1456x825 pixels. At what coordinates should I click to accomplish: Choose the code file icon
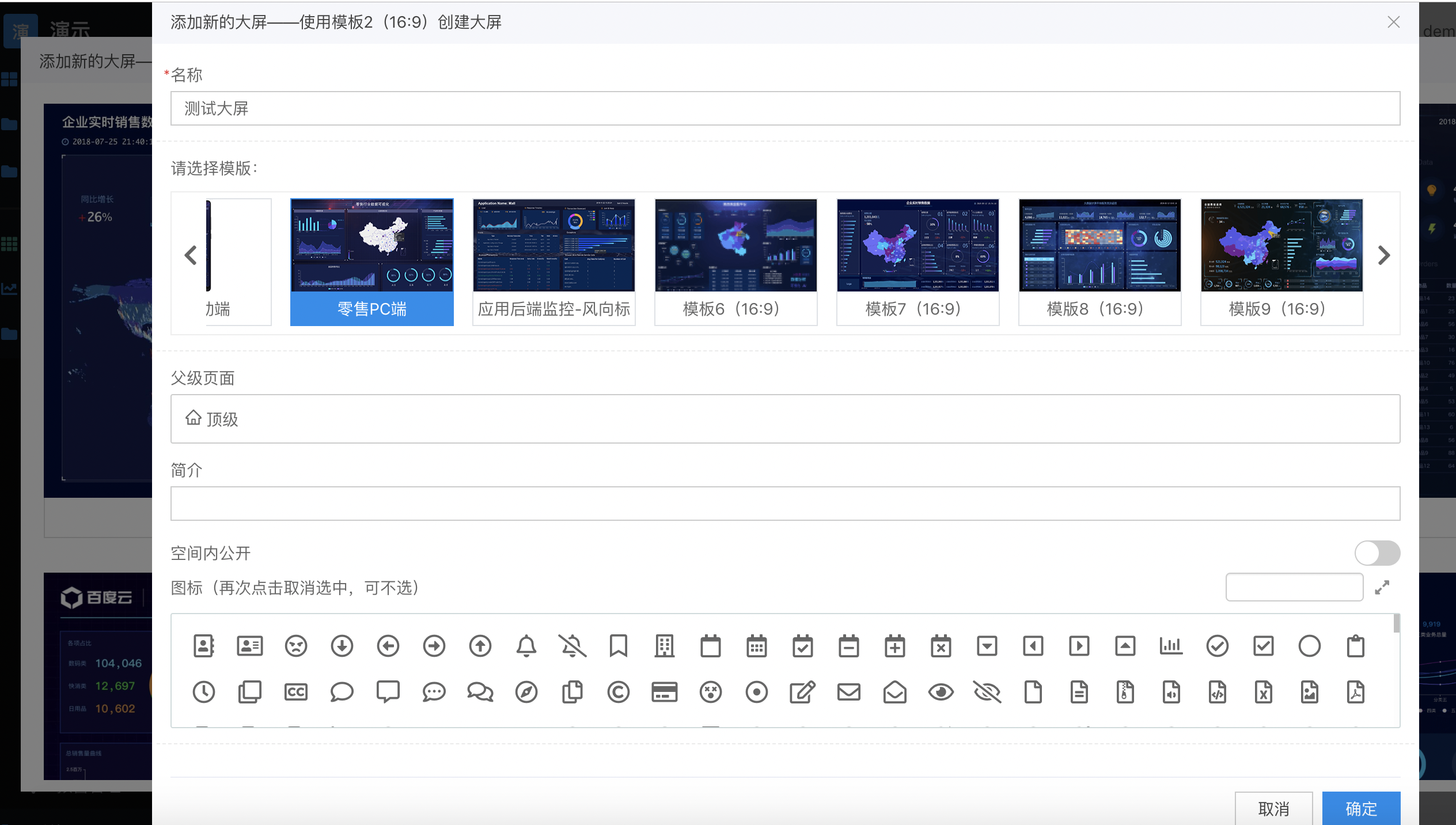coord(1218,692)
